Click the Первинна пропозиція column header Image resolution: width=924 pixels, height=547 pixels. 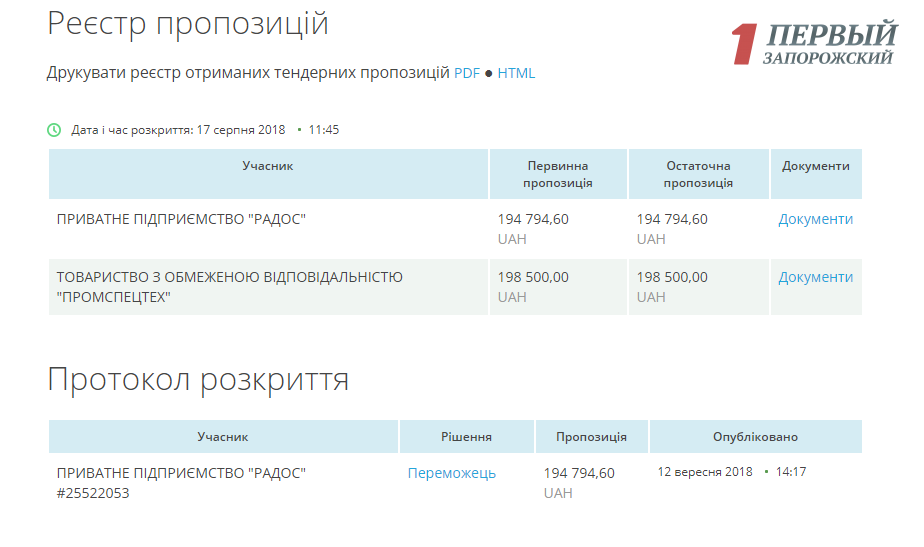click(558, 174)
